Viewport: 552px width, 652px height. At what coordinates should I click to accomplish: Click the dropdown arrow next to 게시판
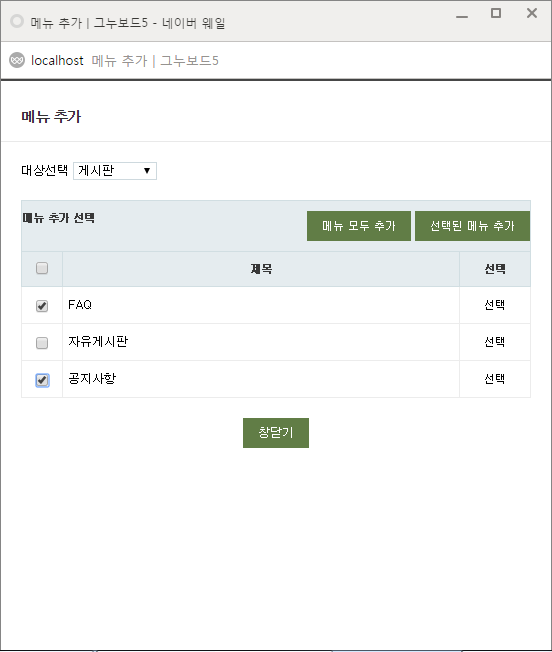pyautogui.click(x=147, y=170)
